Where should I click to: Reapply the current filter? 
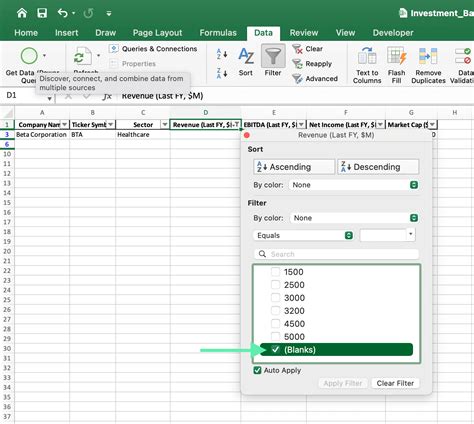click(312, 64)
